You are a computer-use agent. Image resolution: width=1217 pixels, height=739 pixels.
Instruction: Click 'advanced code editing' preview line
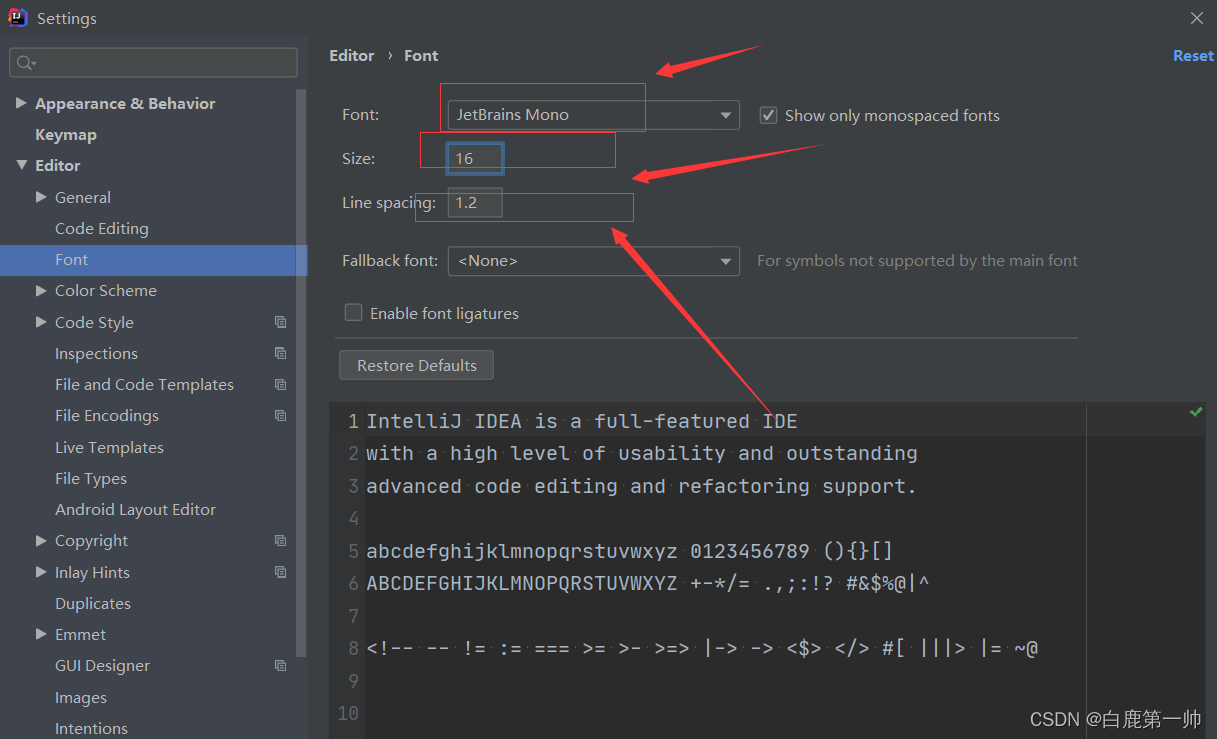(x=641, y=486)
